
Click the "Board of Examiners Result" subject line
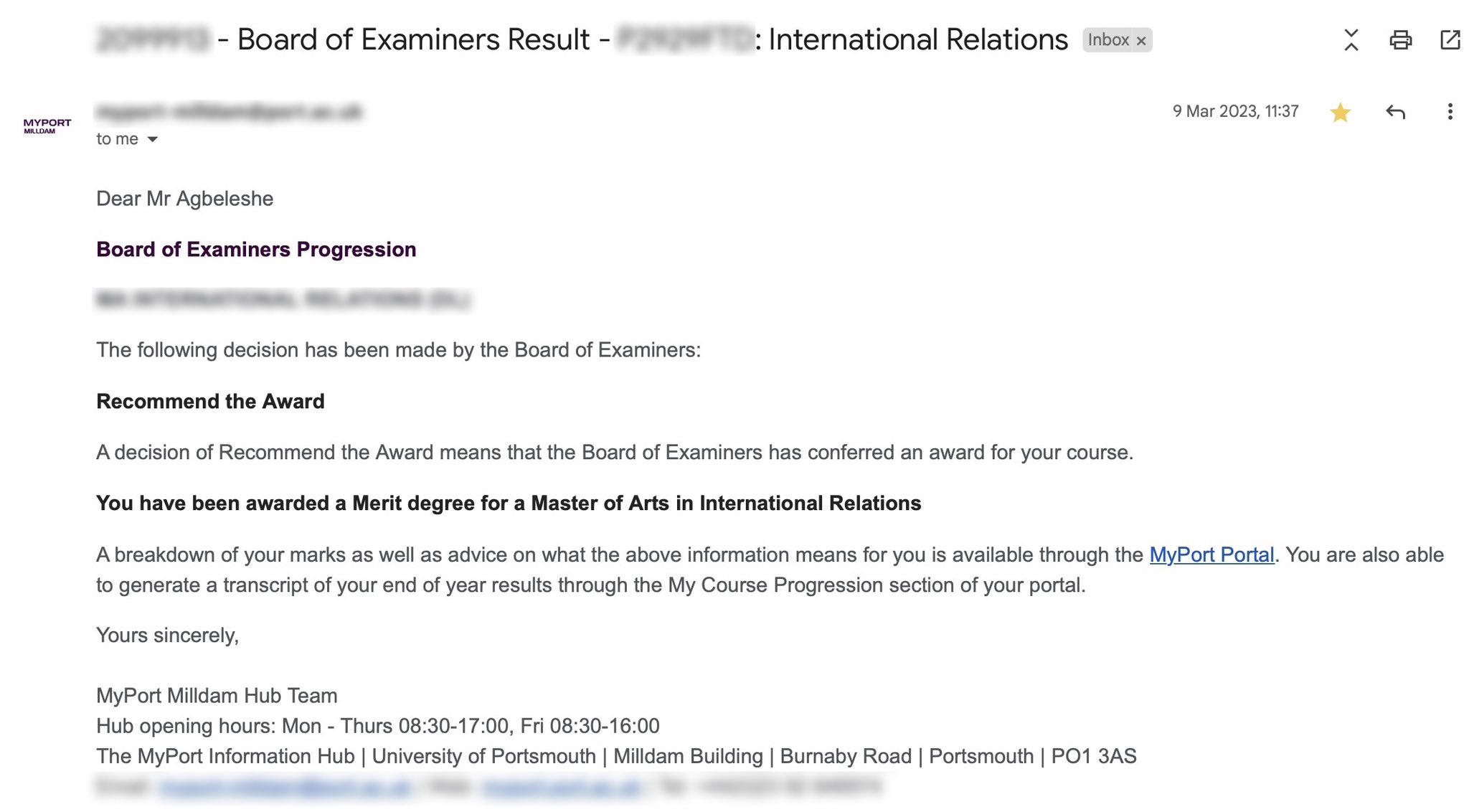click(413, 40)
